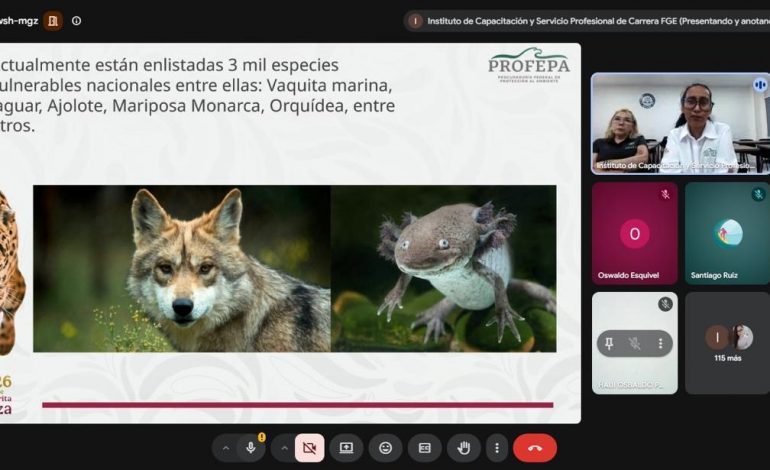This screenshot has width=770, height=470.
Task: Click the presenter avatar icon in top banner
Action: click(415, 21)
